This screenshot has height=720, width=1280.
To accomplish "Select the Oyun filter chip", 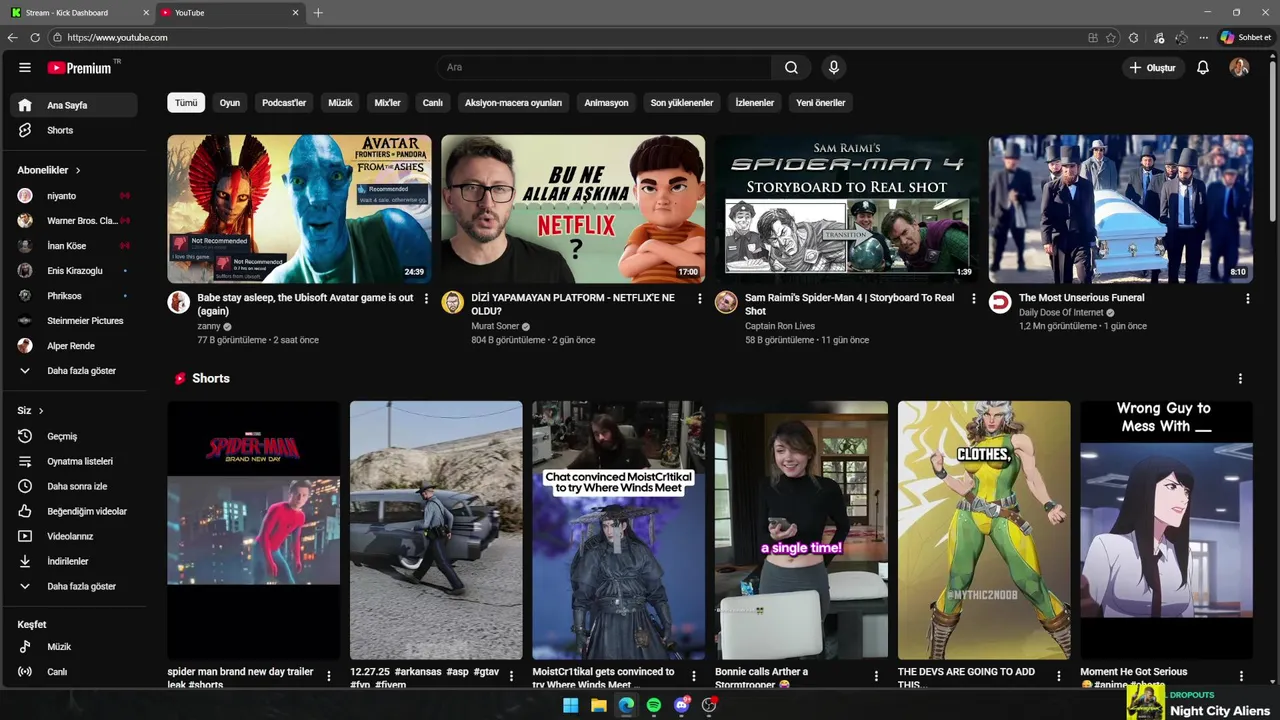I will click(x=230, y=103).
